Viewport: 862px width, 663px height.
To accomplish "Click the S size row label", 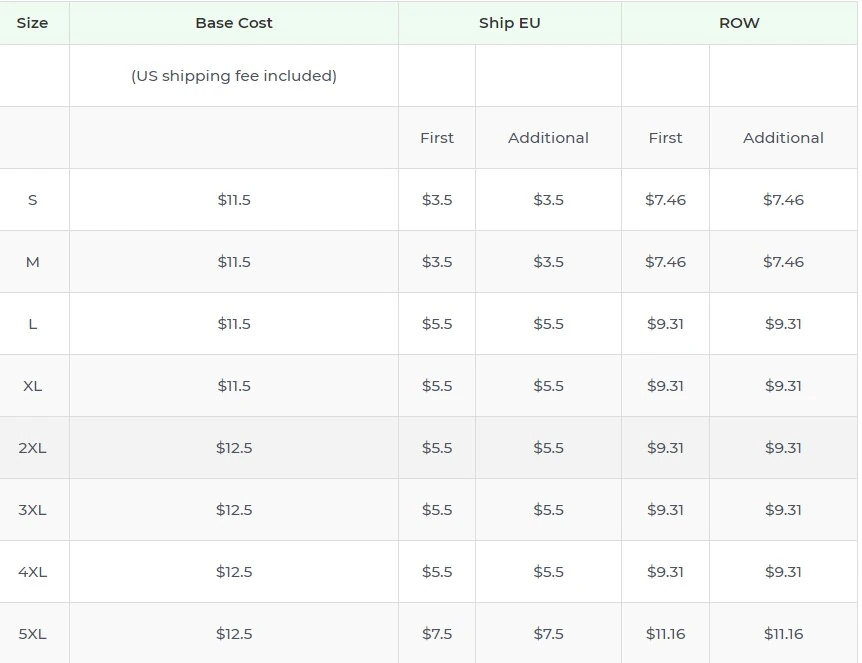I will point(34,199).
